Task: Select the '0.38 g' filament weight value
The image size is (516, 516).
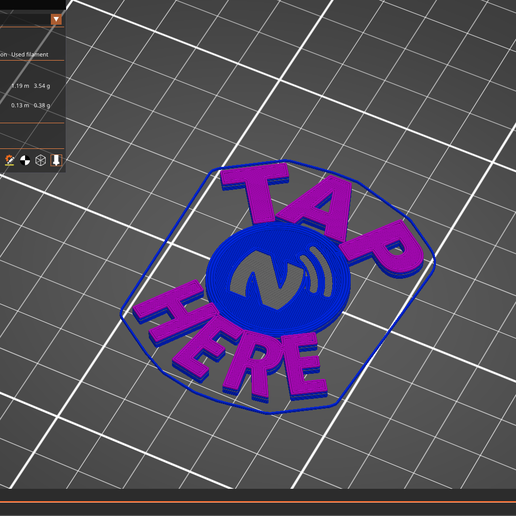Action: tap(42, 105)
